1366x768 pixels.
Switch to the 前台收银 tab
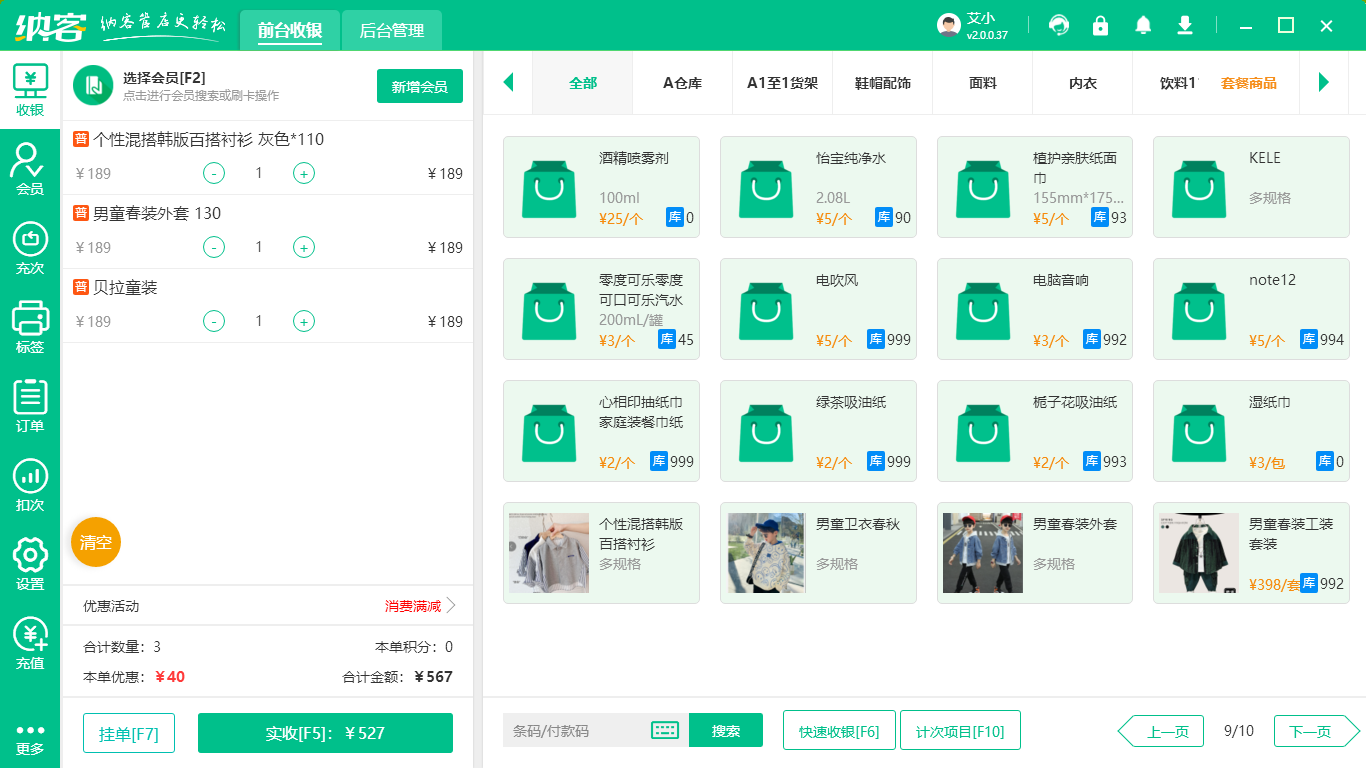pos(290,30)
